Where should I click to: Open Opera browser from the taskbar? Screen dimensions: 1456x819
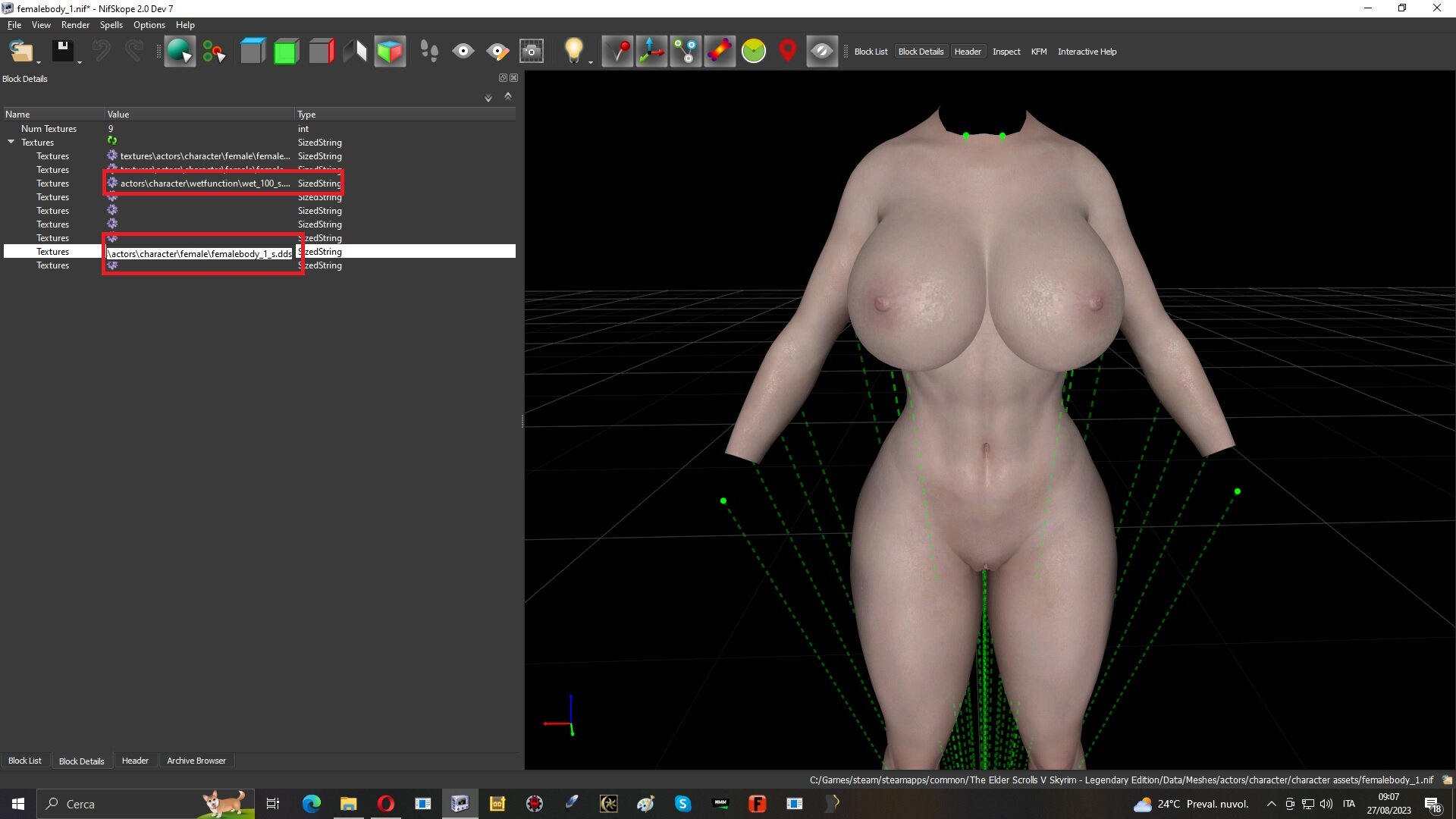pos(385,804)
